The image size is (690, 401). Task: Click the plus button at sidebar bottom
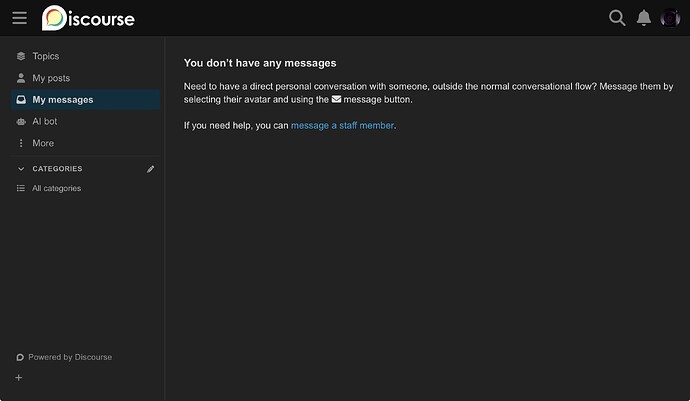[x=18, y=378]
